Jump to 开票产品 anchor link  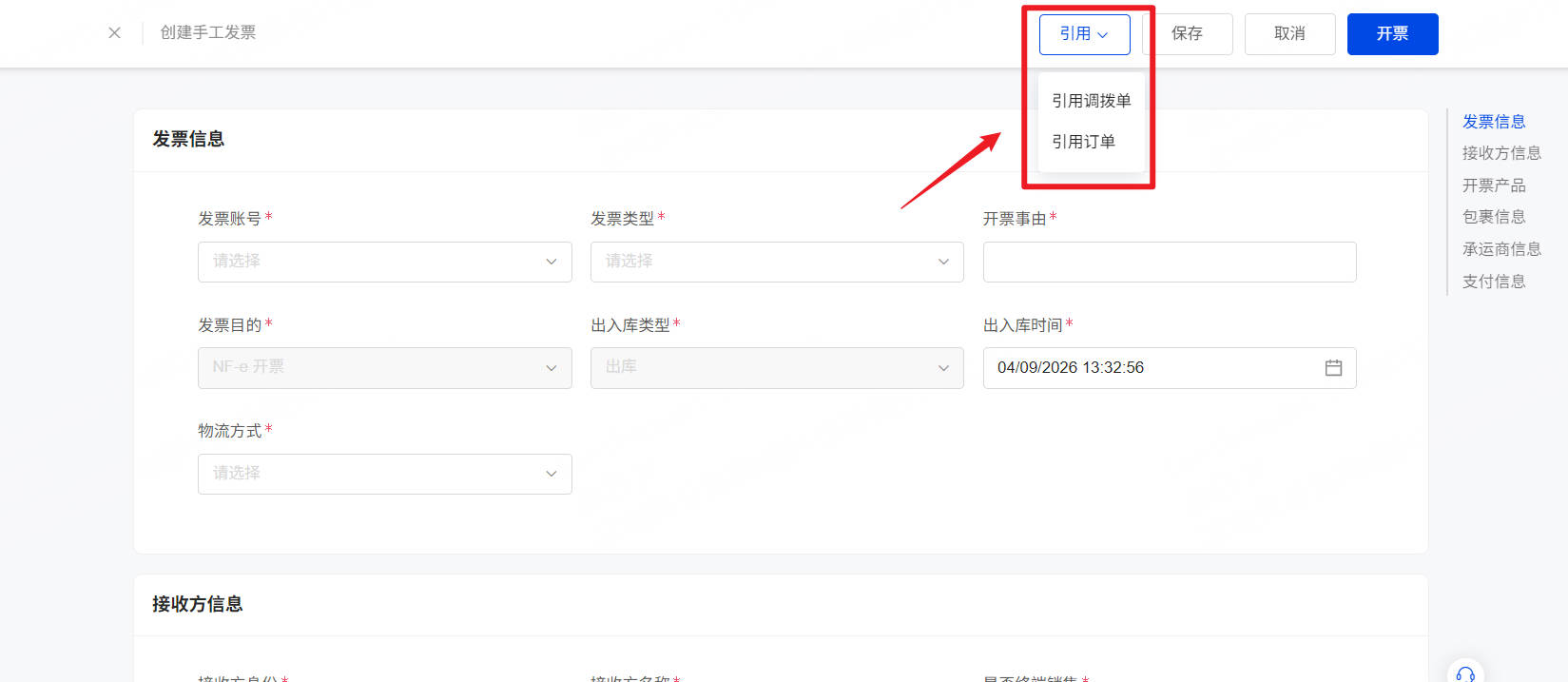click(1494, 185)
